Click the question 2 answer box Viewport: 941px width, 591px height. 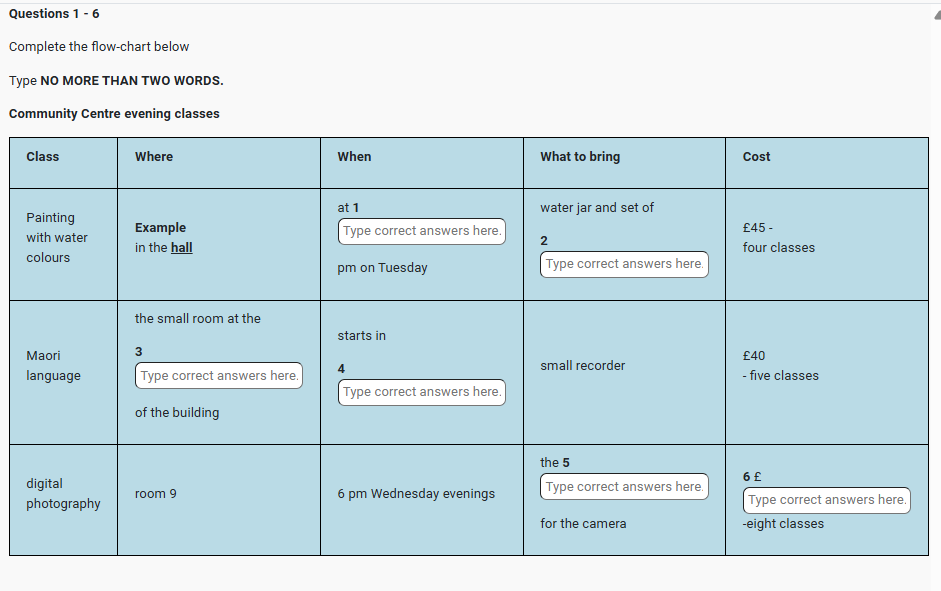624,264
